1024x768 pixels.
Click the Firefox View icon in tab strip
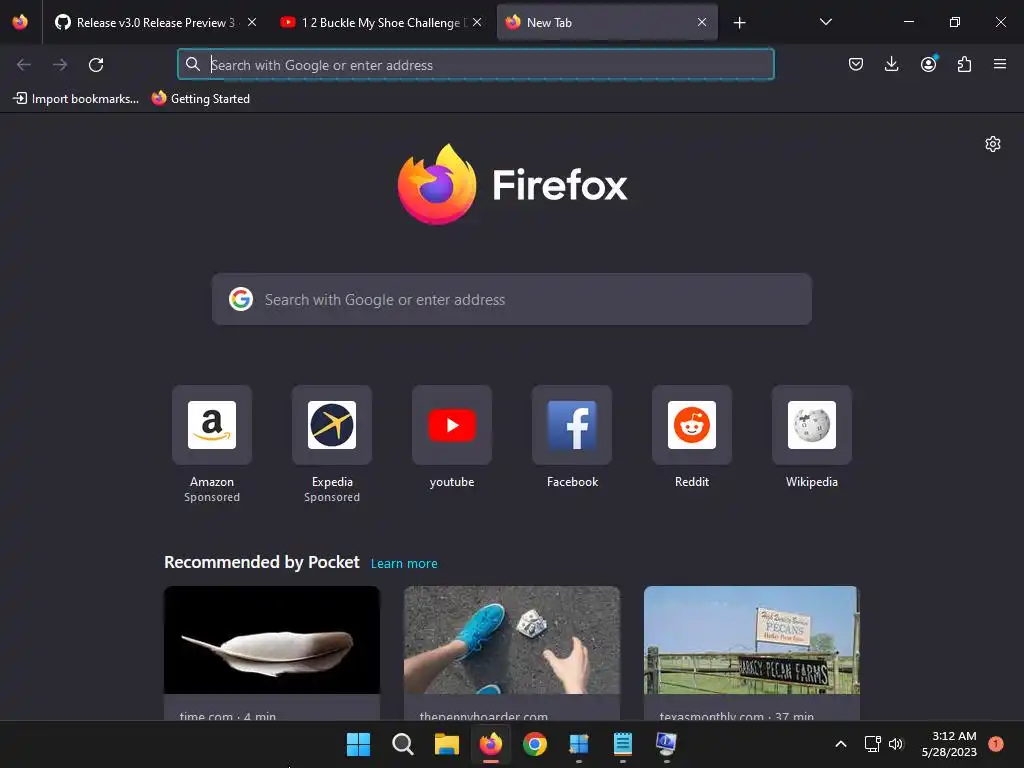click(x=20, y=22)
